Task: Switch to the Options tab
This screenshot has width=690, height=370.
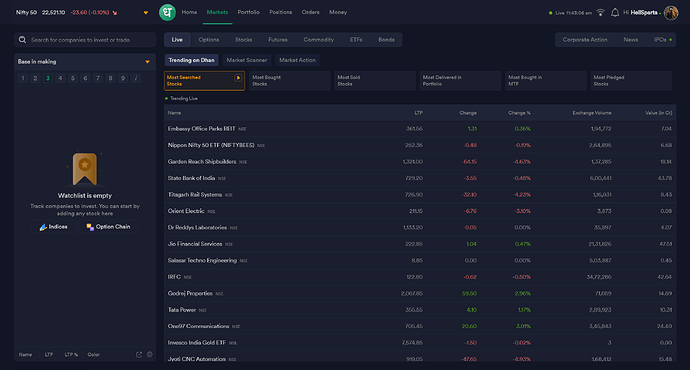Action: (x=209, y=40)
